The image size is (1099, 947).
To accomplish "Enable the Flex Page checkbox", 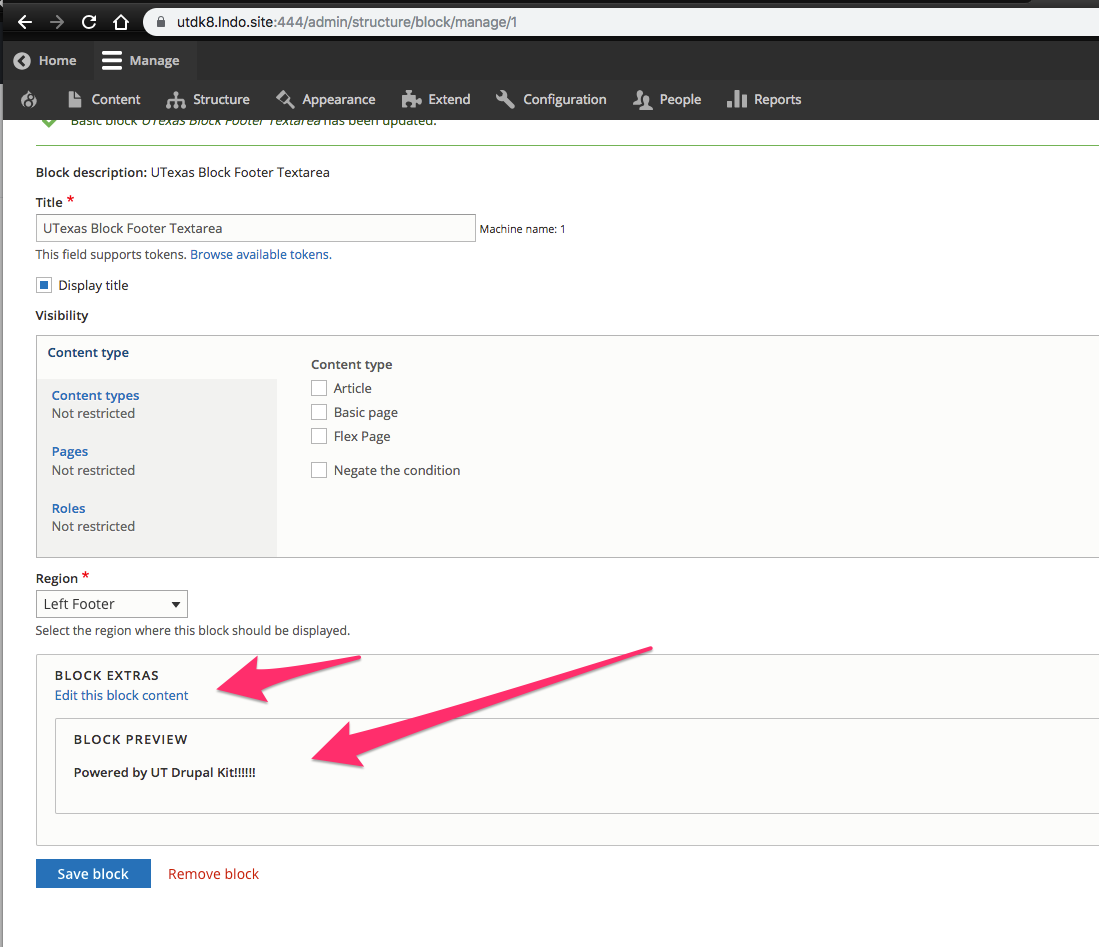I will [x=319, y=436].
